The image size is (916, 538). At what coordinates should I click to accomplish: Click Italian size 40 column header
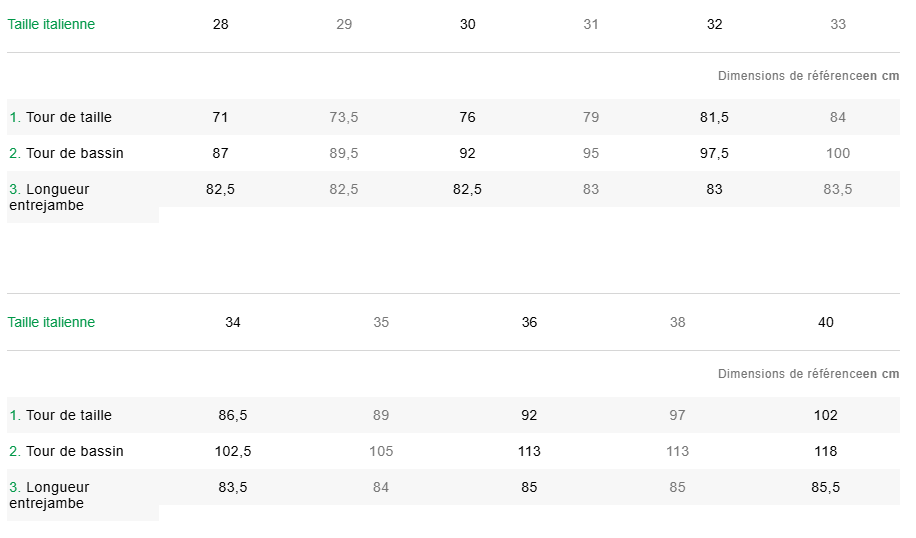(825, 322)
